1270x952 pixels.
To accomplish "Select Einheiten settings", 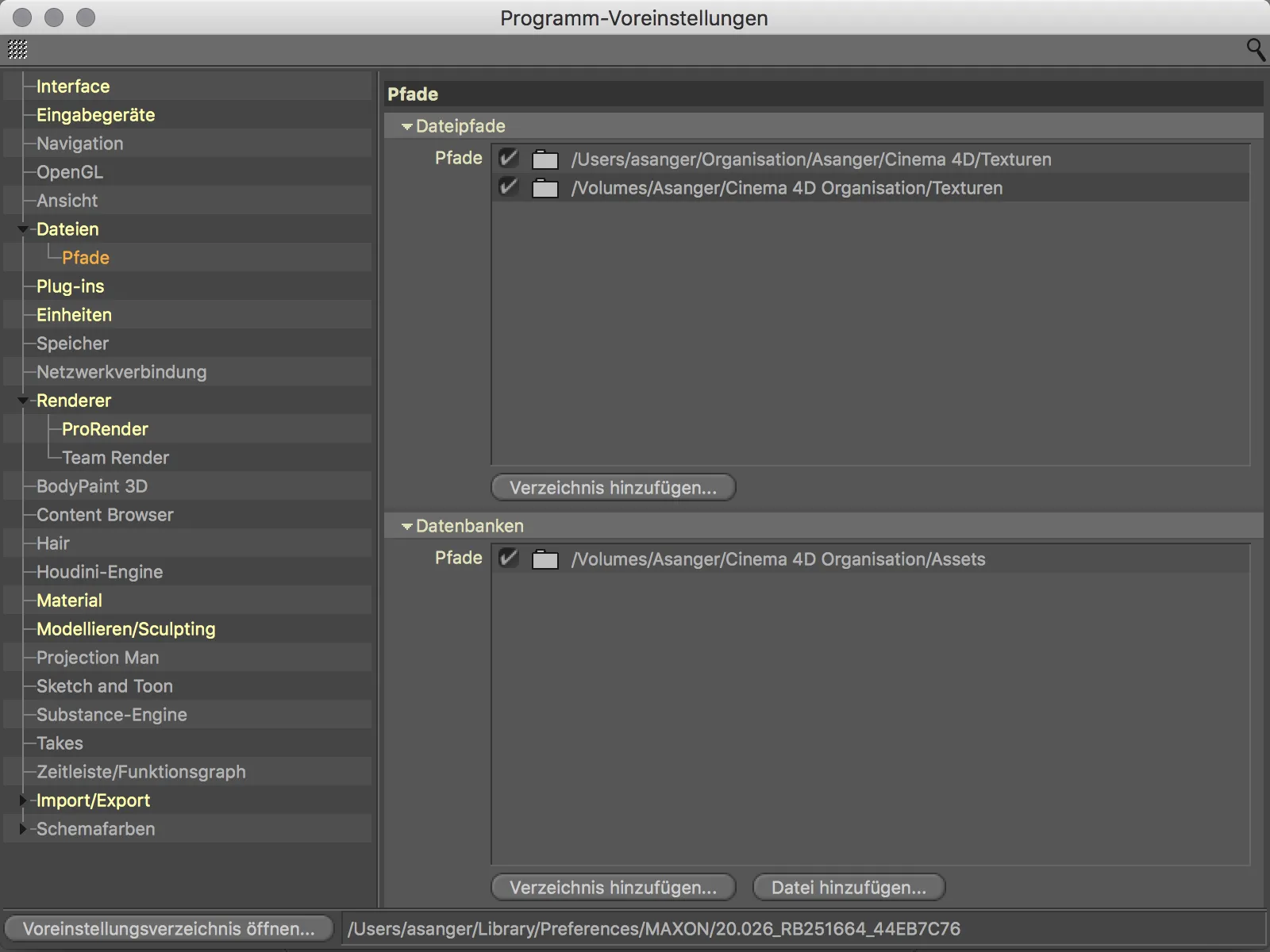I will tap(74, 315).
